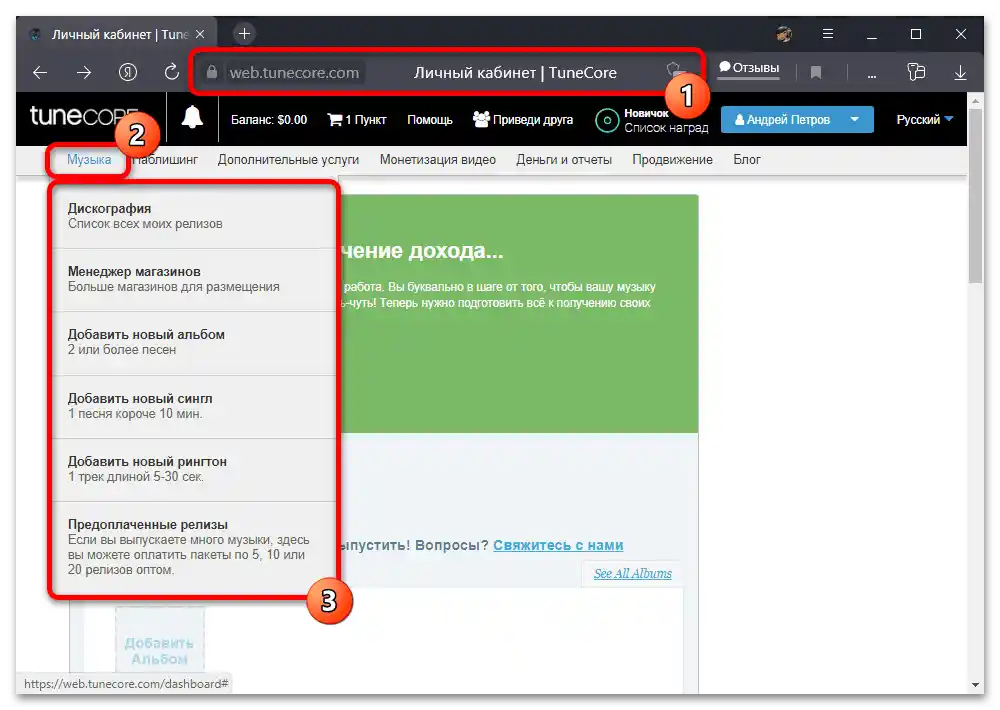This screenshot has width=1000, height=710.
Task: Open the three-dots more menu
Action: tap(871, 75)
